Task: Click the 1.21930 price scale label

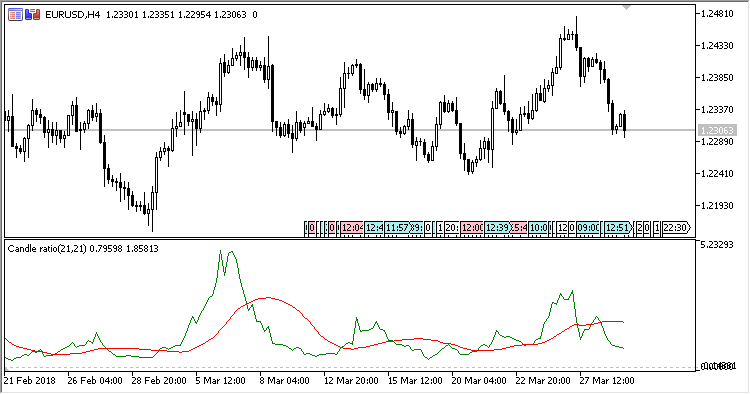Action: [x=717, y=205]
